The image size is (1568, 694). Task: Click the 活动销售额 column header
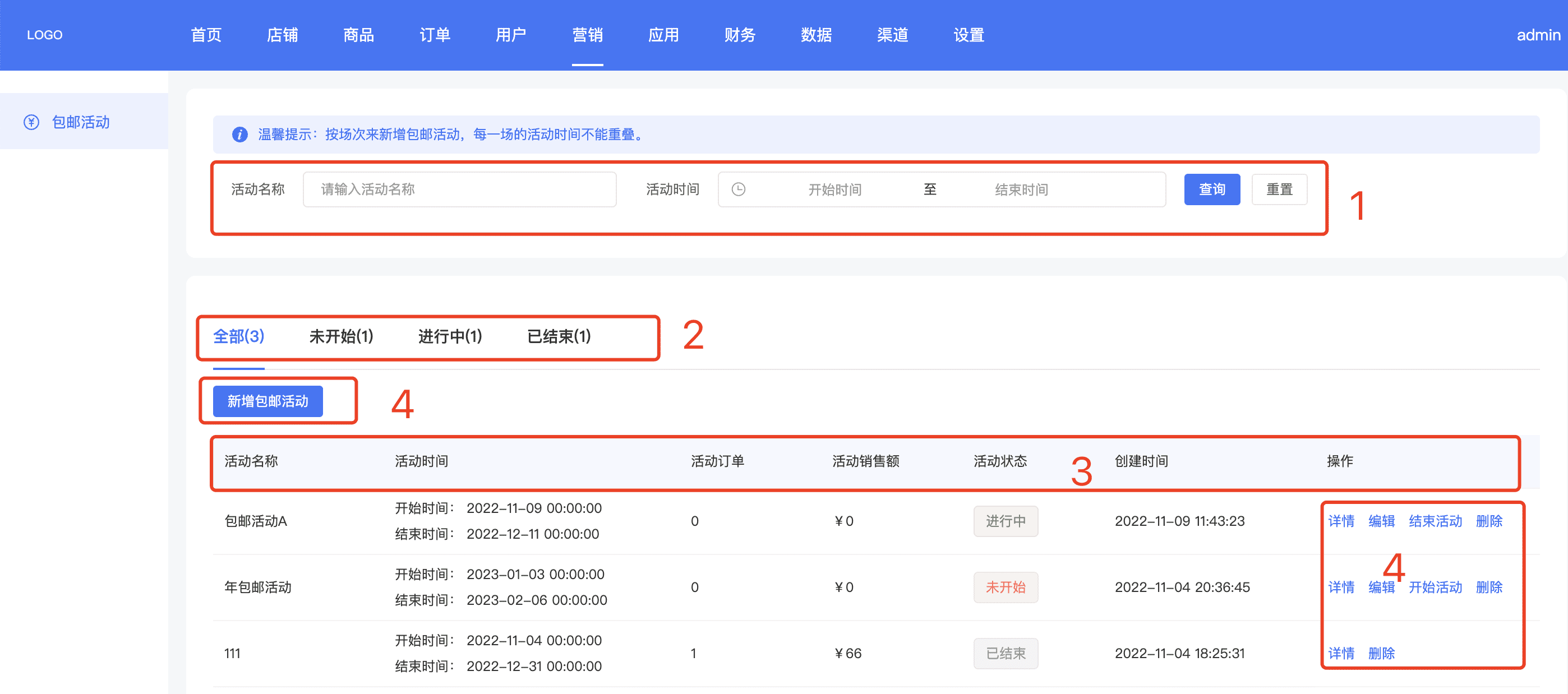(865, 462)
